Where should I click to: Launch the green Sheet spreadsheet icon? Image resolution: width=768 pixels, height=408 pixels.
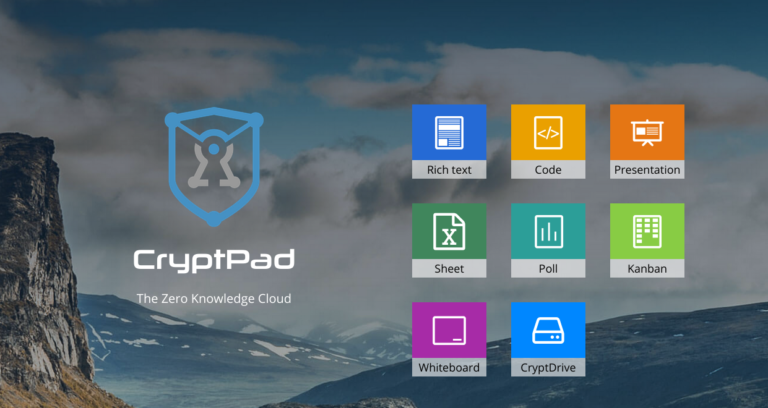pos(449,231)
